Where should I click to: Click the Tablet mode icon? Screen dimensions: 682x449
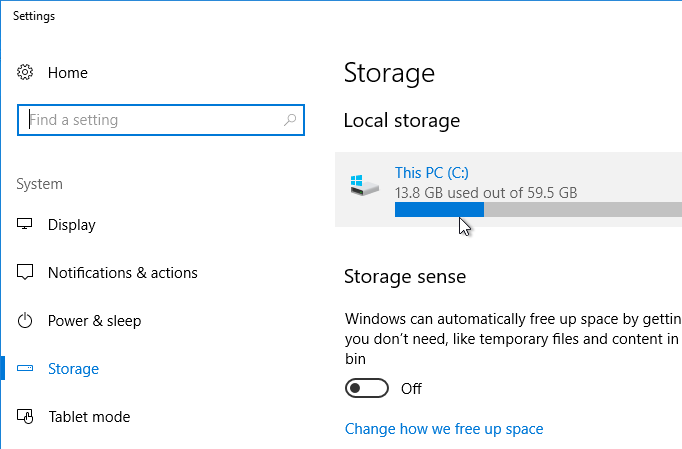(26, 417)
